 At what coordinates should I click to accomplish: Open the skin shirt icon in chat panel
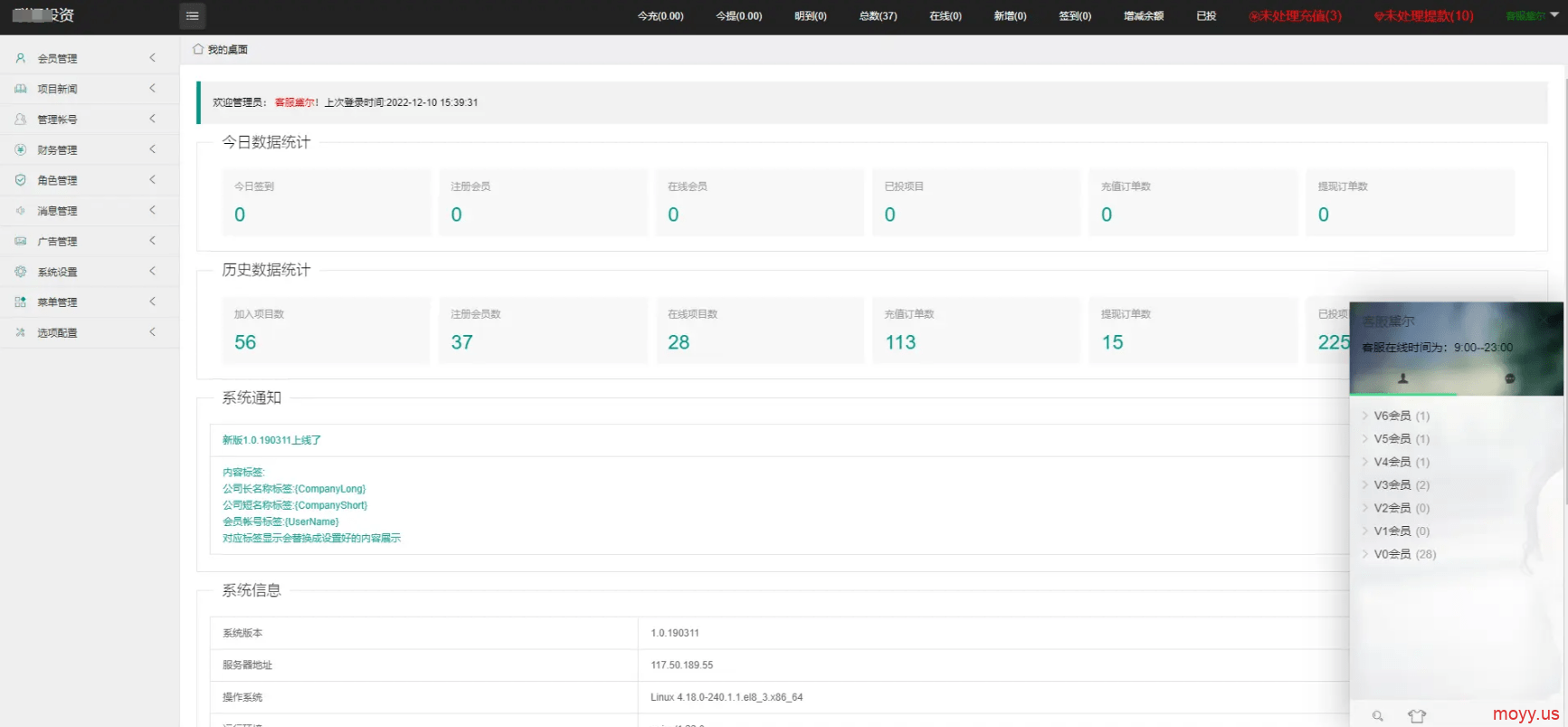(x=1417, y=716)
